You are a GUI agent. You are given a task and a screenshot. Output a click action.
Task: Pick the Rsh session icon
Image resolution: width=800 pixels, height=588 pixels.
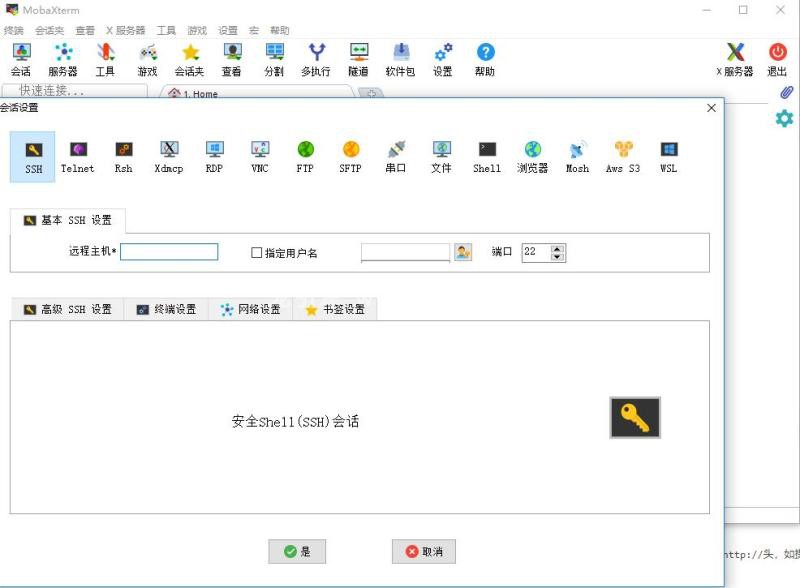point(123,157)
